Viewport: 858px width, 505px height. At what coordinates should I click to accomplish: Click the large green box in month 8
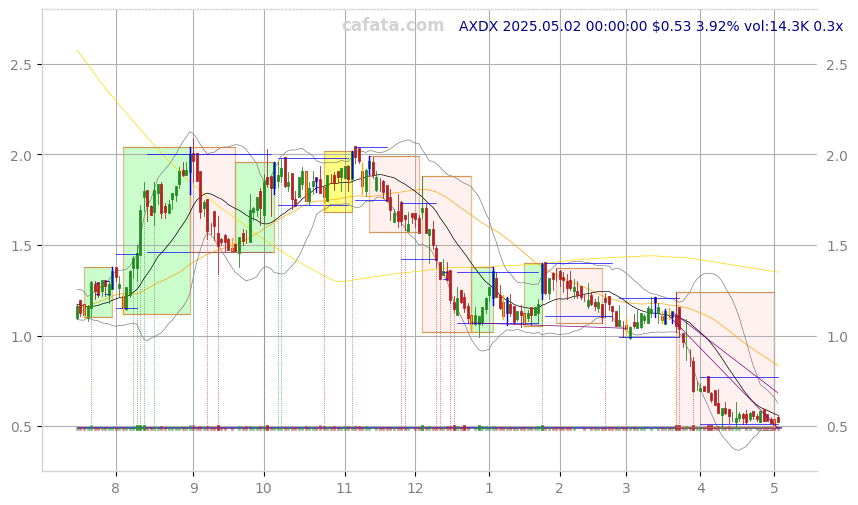point(156,231)
